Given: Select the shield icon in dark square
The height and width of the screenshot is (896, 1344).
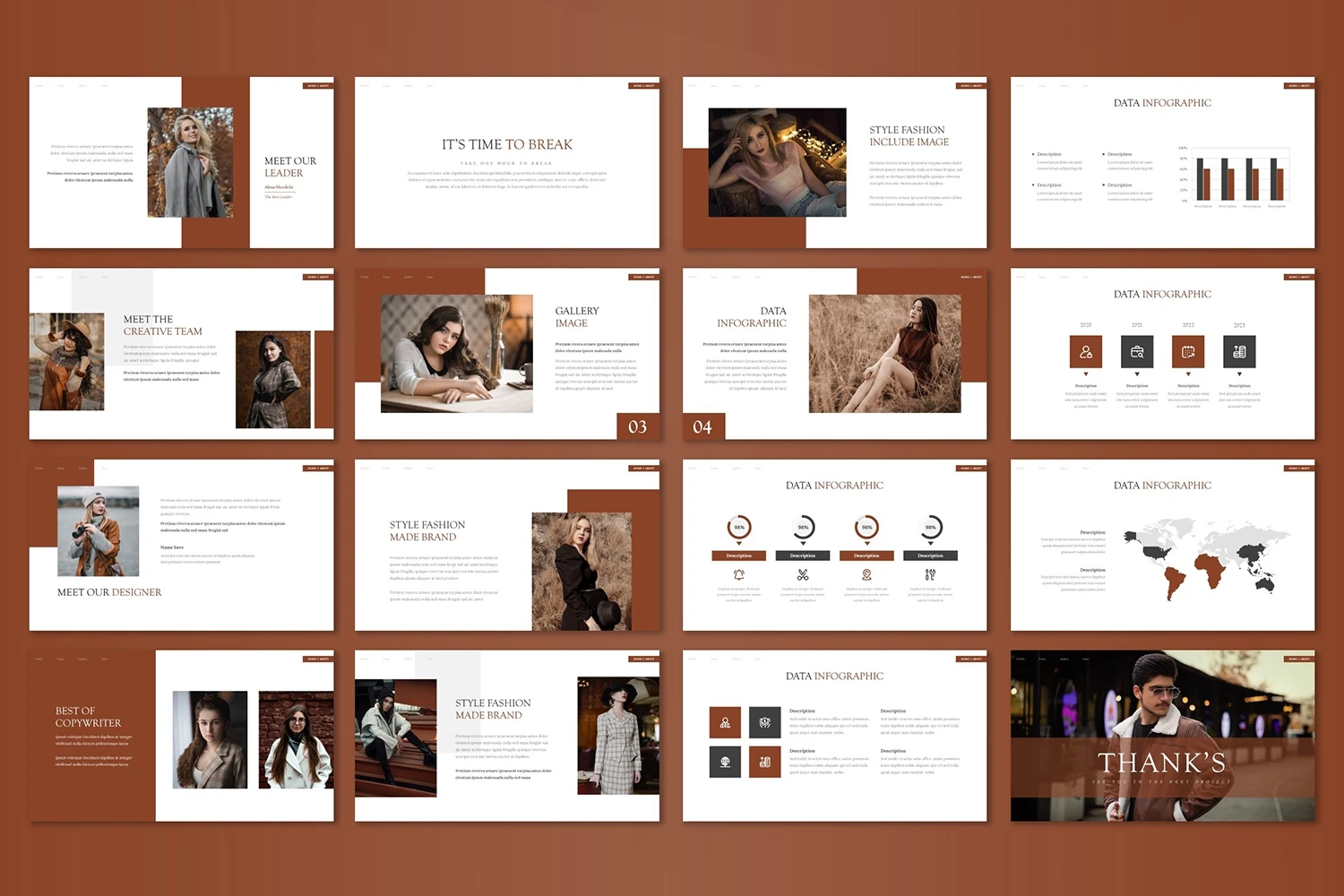Looking at the screenshot, I should pos(764,722).
